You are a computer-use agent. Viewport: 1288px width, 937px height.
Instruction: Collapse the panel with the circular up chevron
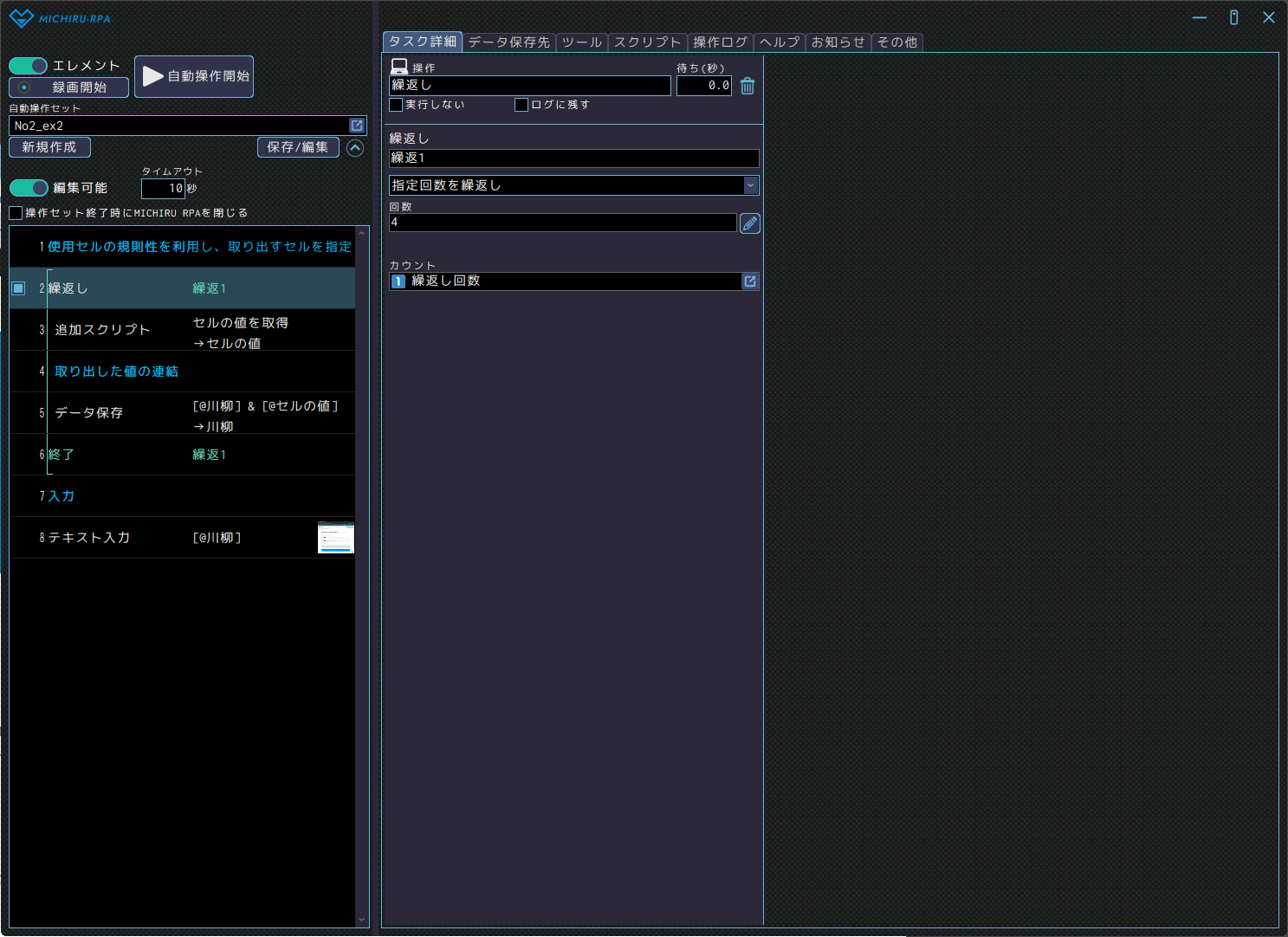355,148
